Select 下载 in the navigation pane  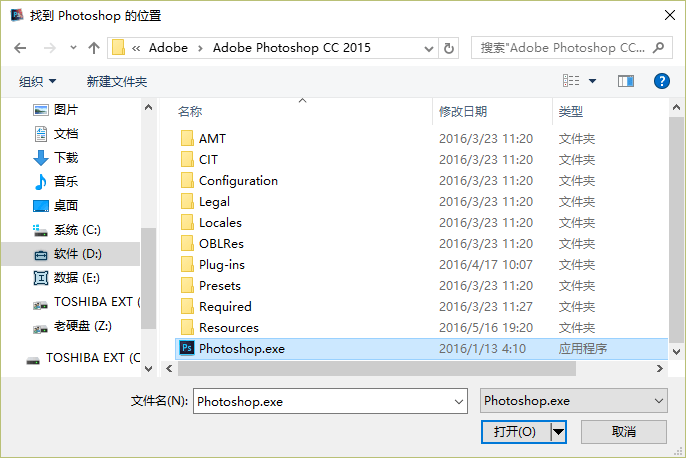[x=66, y=157]
